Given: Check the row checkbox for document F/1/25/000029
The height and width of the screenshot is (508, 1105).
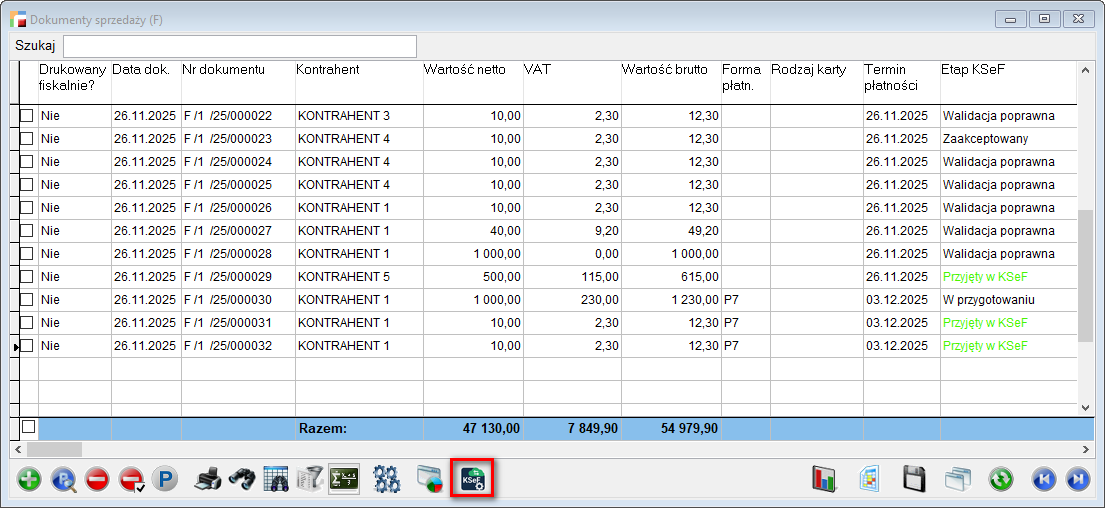Looking at the screenshot, I should (27, 277).
